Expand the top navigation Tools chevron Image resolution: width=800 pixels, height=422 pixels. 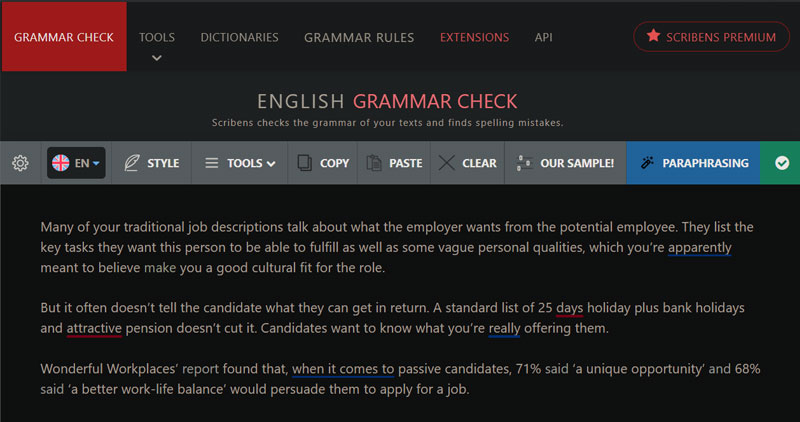point(157,57)
